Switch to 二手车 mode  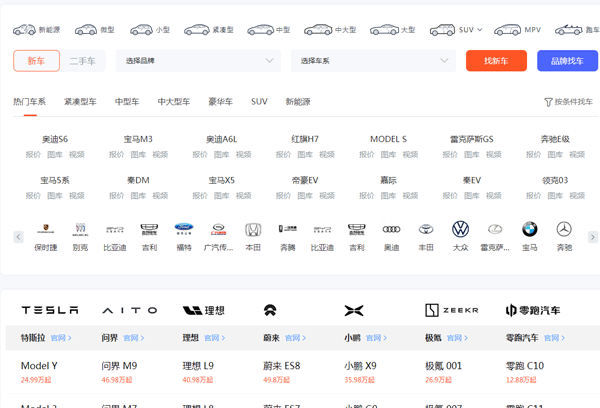click(83, 61)
